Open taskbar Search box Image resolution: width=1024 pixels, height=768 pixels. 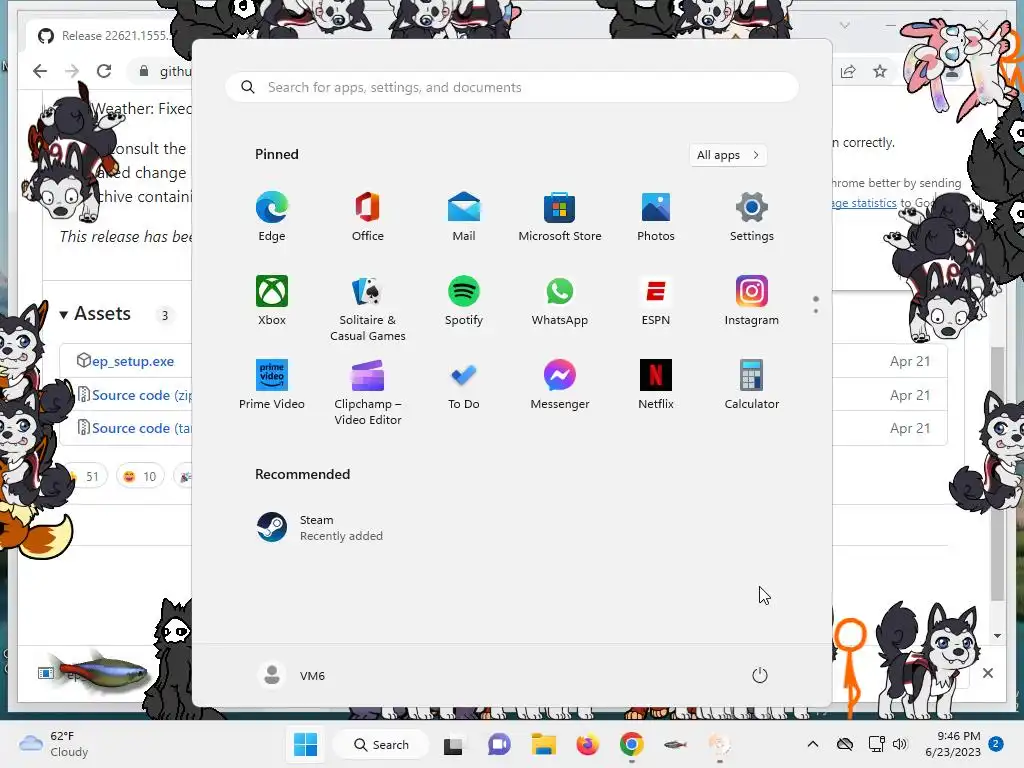click(x=381, y=744)
